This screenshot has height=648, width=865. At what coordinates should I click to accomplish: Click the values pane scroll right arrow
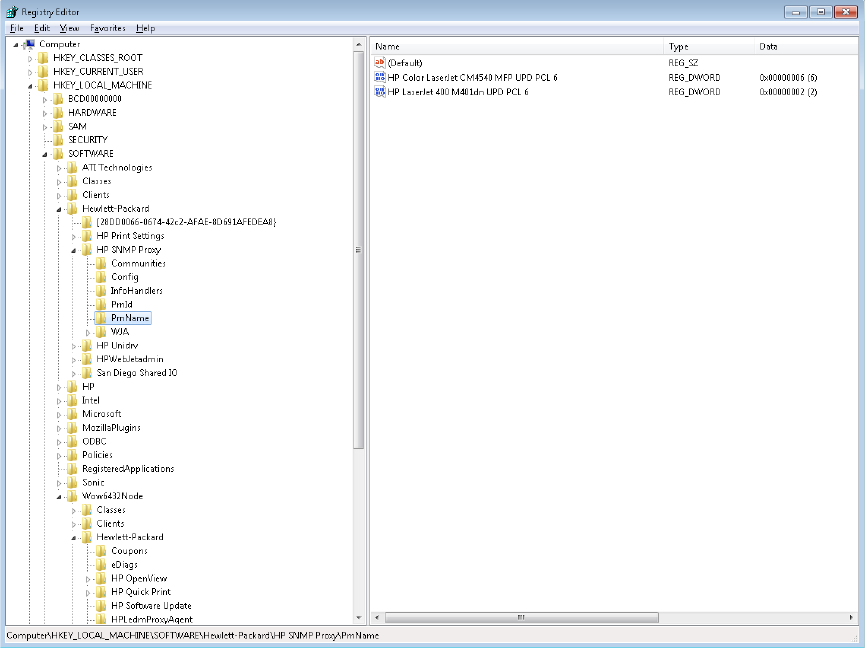tap(852, 618)
